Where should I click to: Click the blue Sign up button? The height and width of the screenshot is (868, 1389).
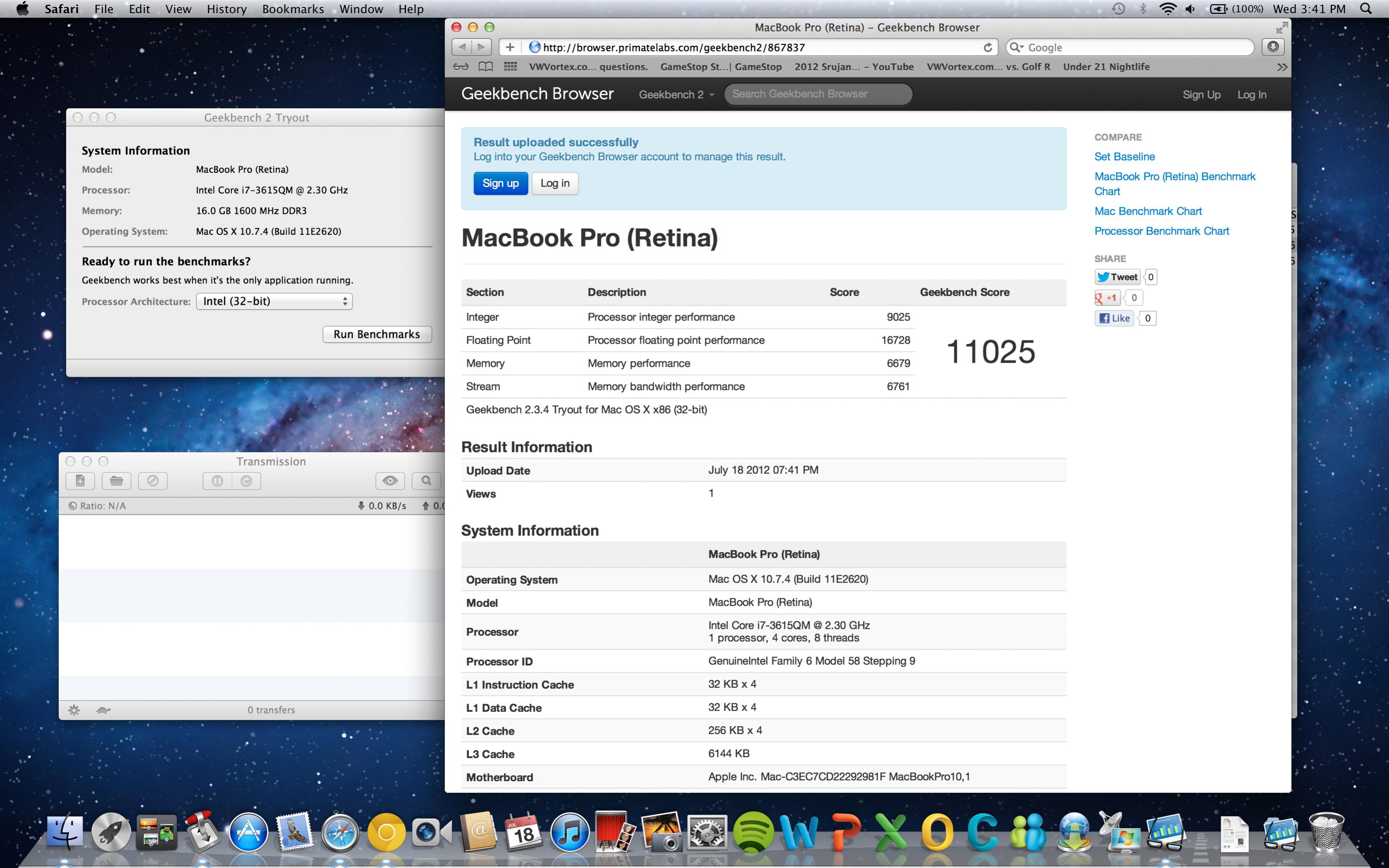pyautogui.click(x=500, y=183)
